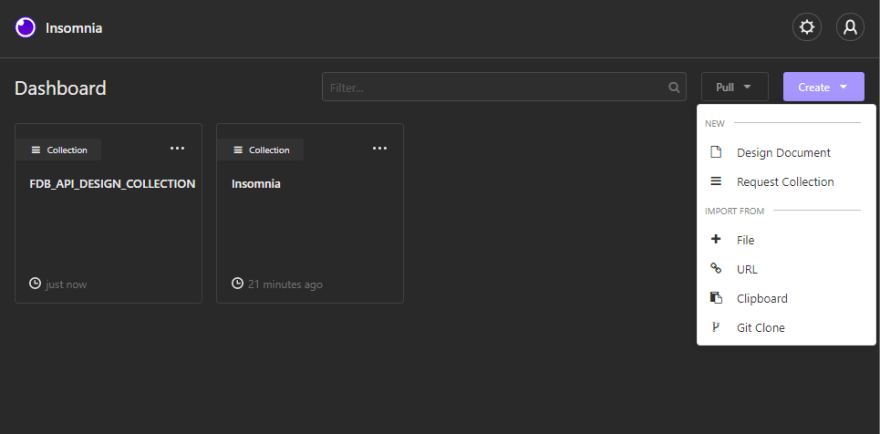Click the Collection badge on Insomnia card
This screenshot has height=434, width=880.
pyautogui.click(x=260, y=150)
